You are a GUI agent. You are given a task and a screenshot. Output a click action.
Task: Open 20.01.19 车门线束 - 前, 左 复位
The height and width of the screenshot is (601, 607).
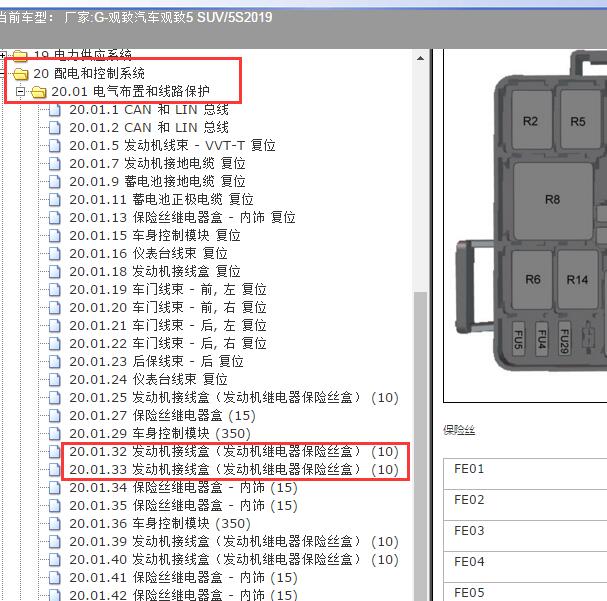click(x=168, y=289)
